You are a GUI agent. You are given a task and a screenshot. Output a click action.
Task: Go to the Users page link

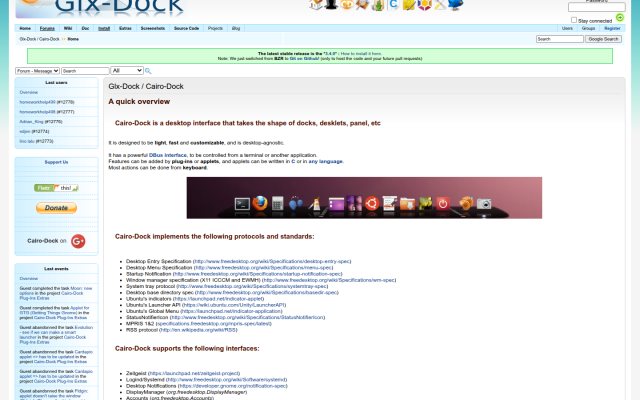[567, 29]
